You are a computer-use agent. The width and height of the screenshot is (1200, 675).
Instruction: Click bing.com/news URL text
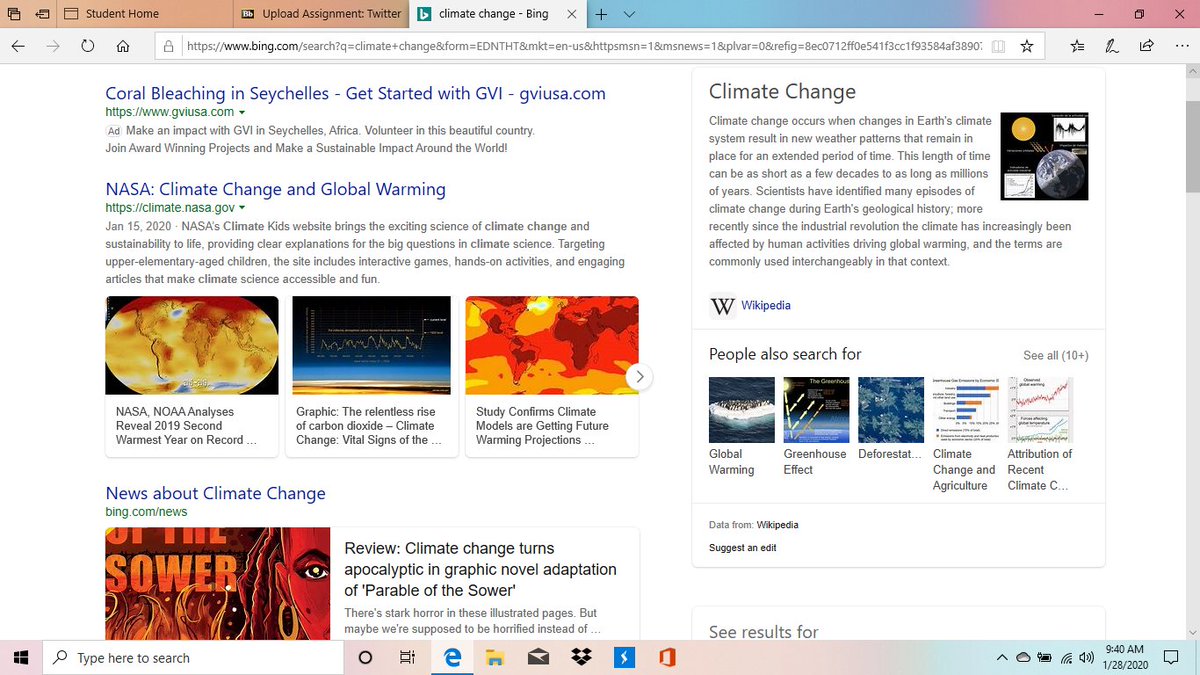tap(146, 512)
